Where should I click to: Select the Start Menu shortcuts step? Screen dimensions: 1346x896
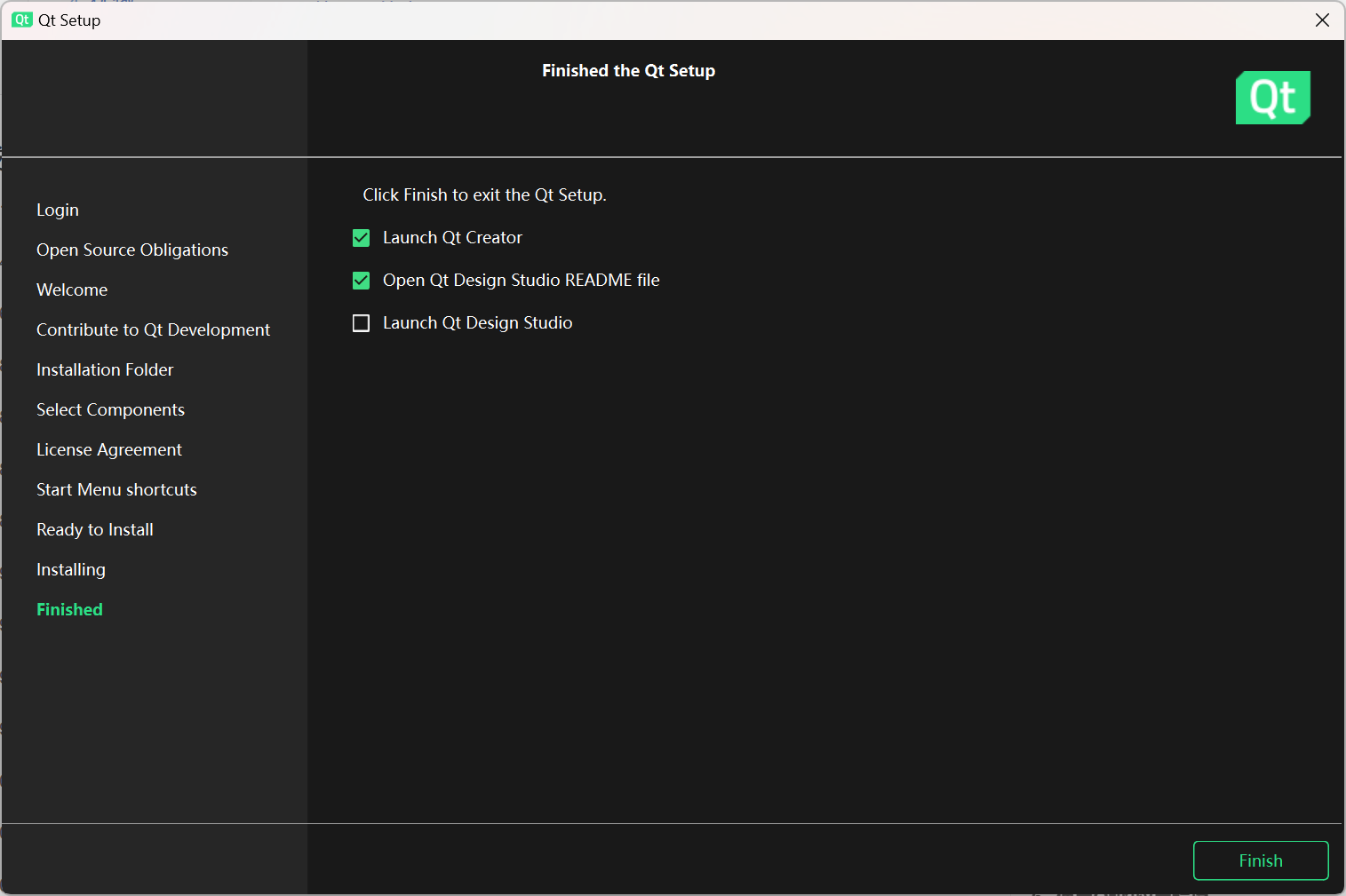tap(116, 489)
